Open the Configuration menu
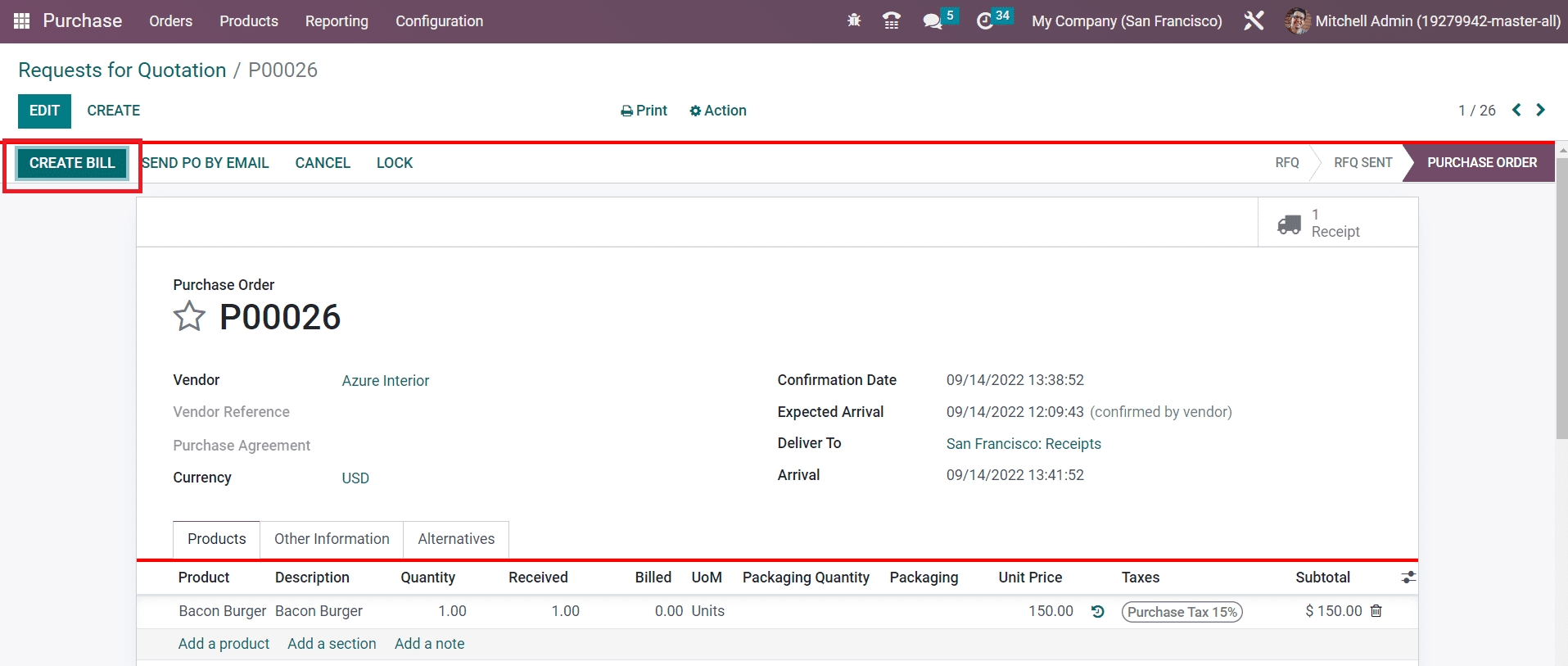This screenshot has width=1568, height=666. coord(439,21)
